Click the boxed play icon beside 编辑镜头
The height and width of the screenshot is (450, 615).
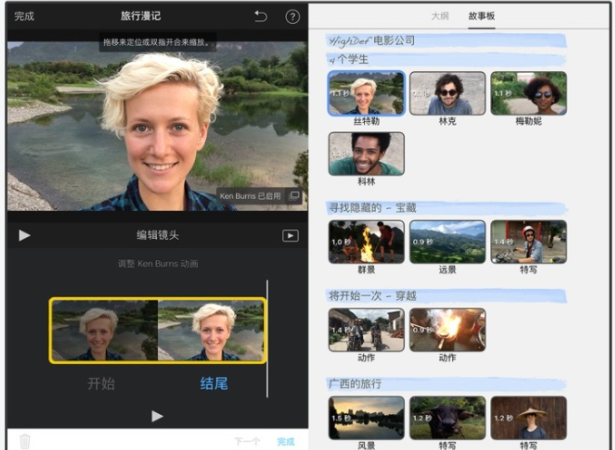tap(289, 236)
